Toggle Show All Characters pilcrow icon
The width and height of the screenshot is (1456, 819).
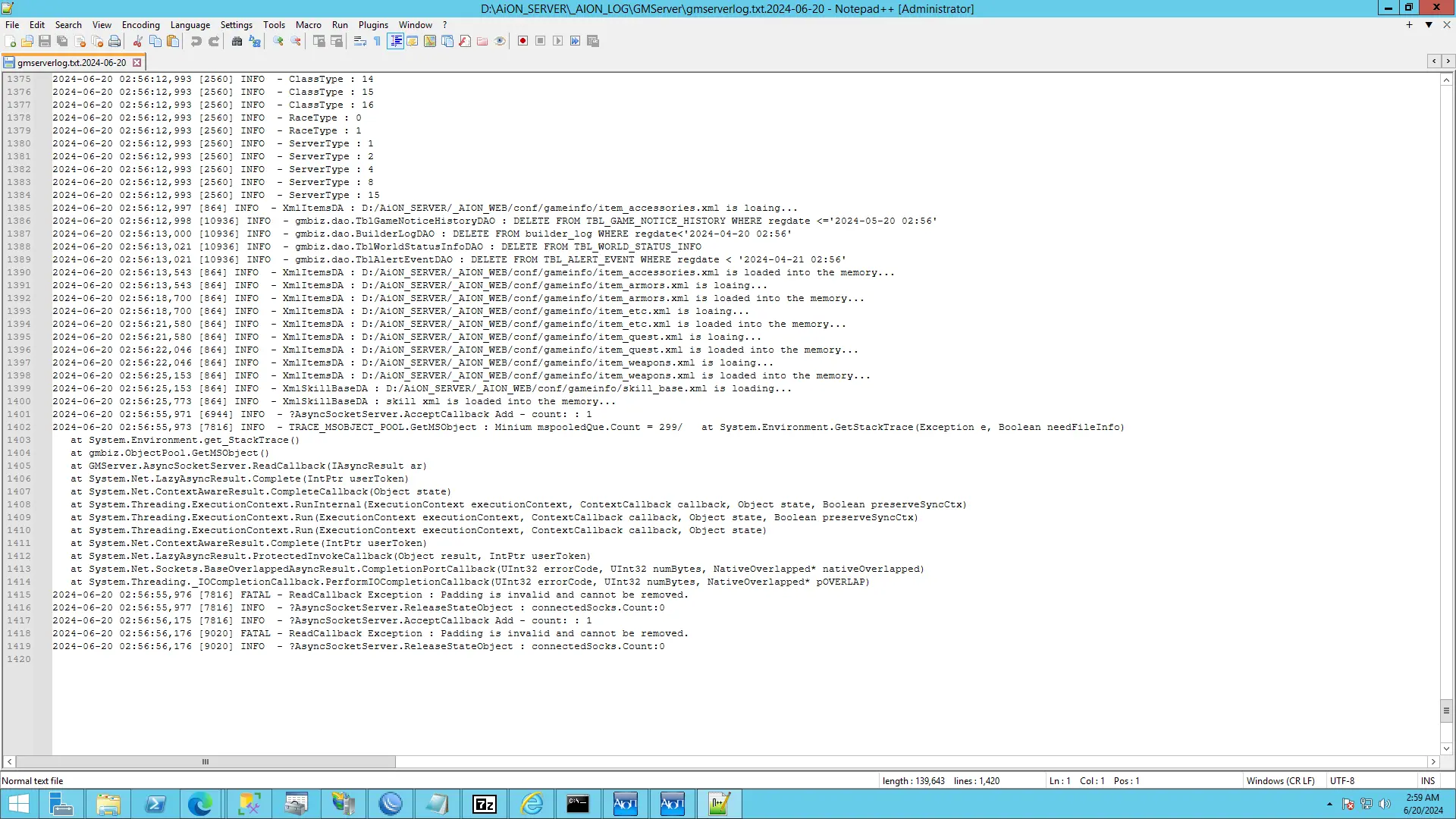pyautogui.click(x=377, y=41)
